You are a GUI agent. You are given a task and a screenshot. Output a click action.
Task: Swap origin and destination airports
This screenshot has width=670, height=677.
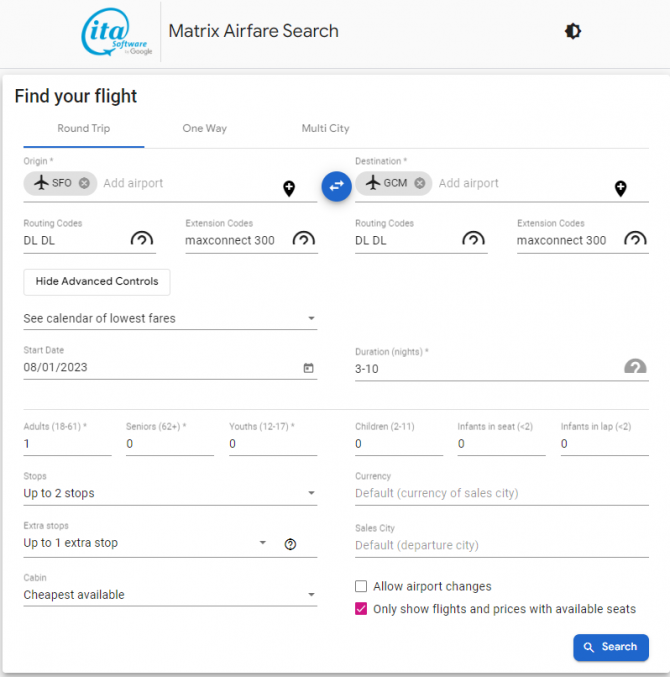336,186
